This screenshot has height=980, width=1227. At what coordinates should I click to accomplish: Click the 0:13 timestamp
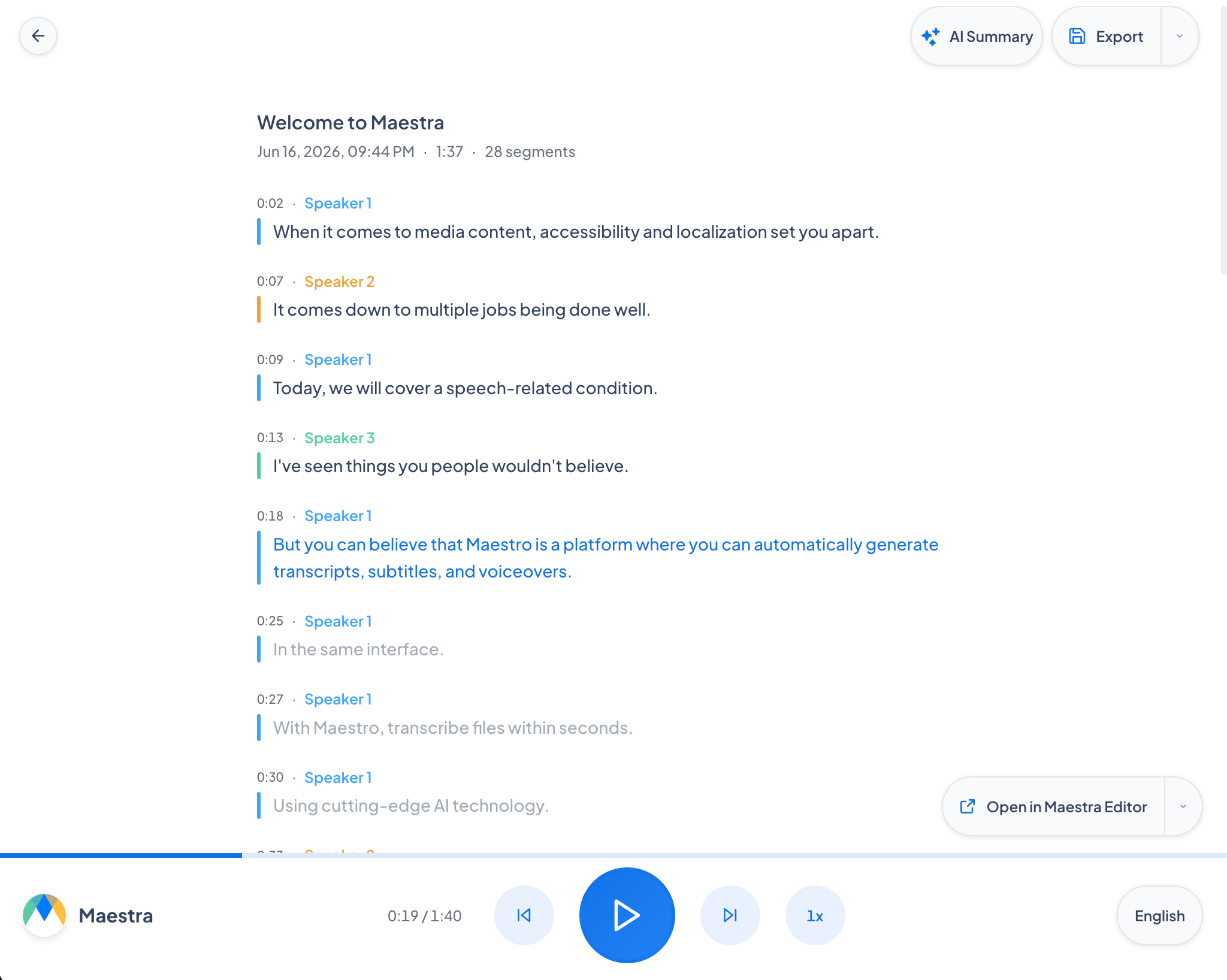point(270,437)
